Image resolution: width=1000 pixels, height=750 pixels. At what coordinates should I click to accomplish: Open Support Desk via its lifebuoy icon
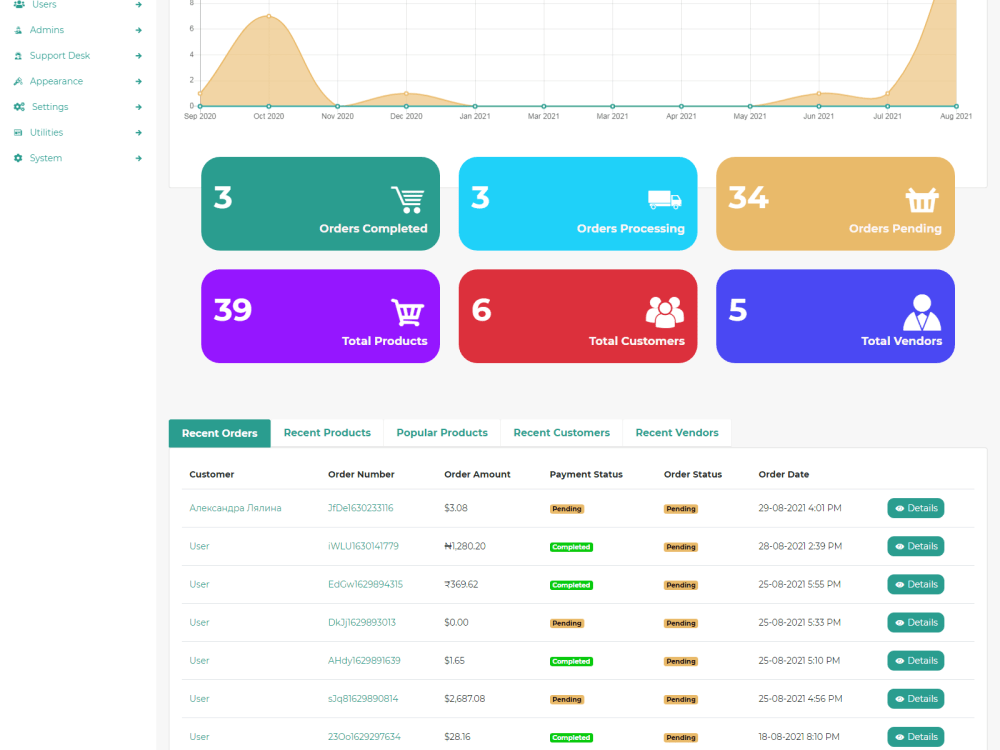click(19, 55)
